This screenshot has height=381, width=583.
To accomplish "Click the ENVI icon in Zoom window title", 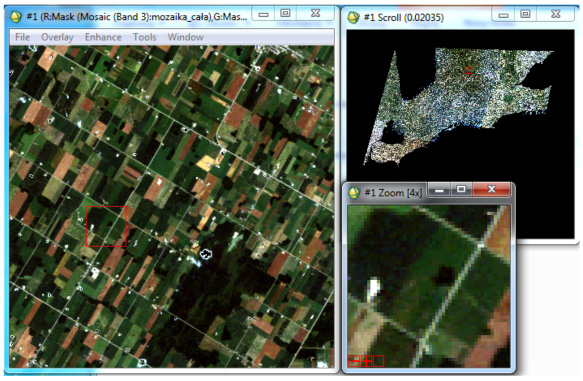I will click(354, 193).
